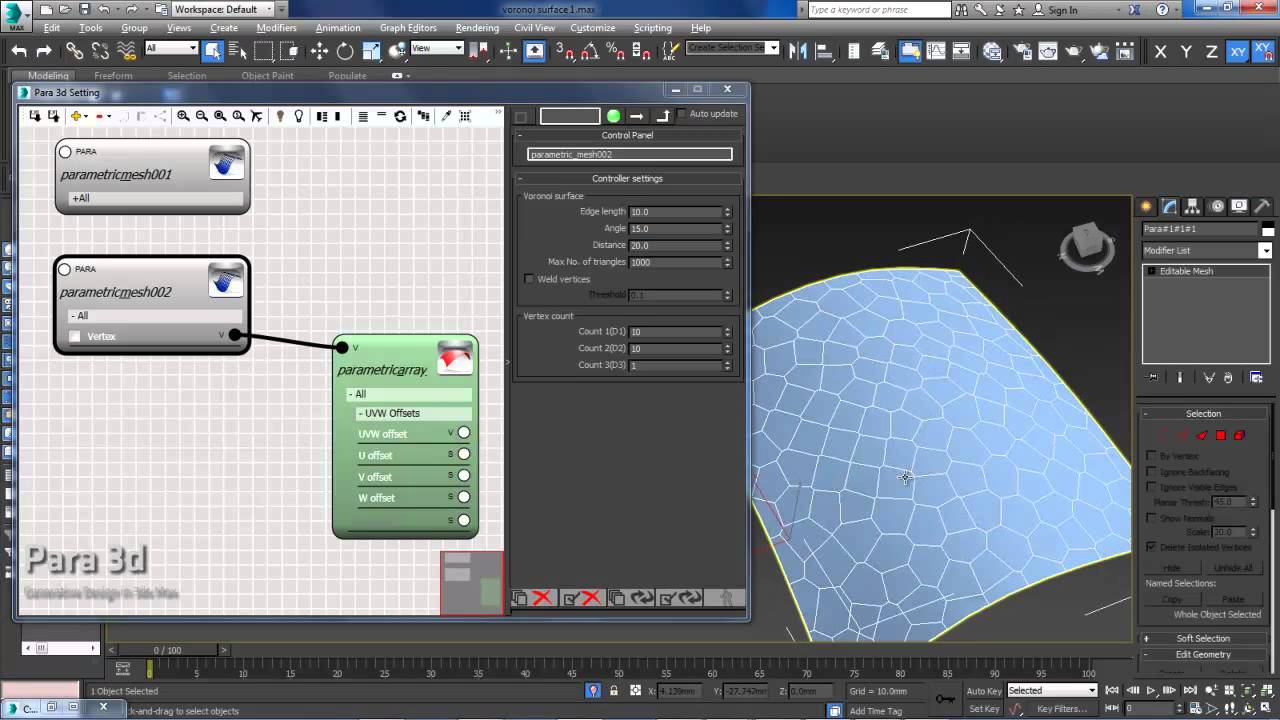1280x720 pixels.
Task: Open the selection filter All dropdown
Action: [x=171, y=48]
